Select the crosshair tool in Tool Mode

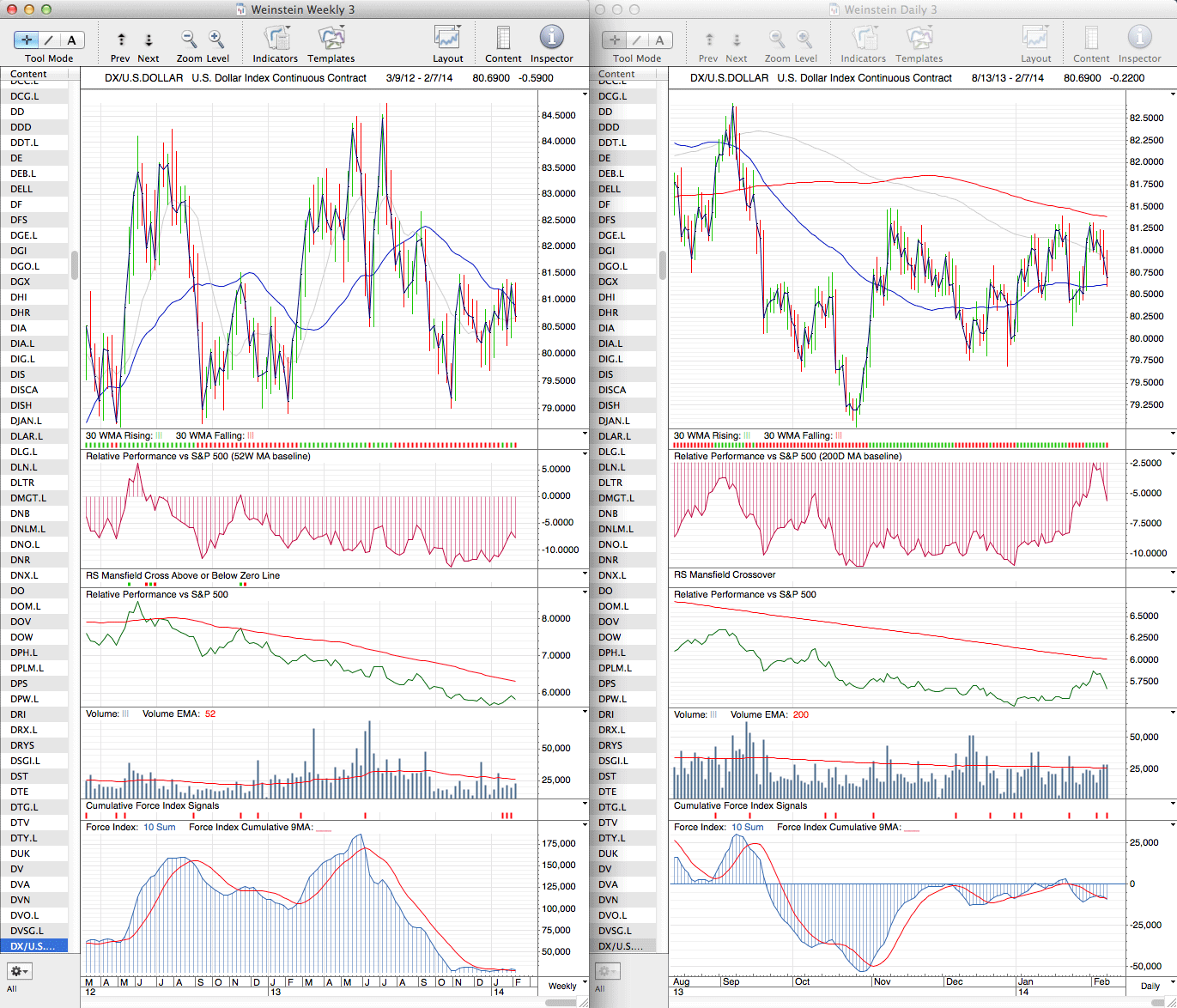[27, 39]
